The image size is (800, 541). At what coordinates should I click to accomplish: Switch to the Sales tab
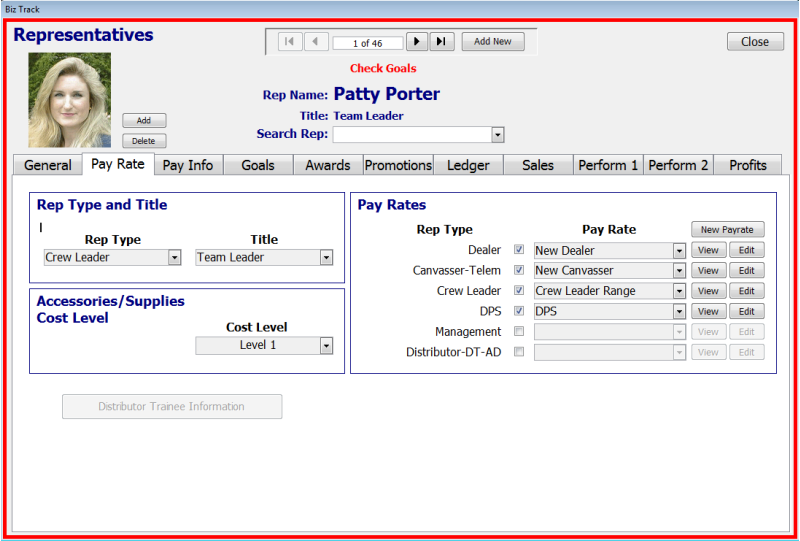[x=538, y=165]
